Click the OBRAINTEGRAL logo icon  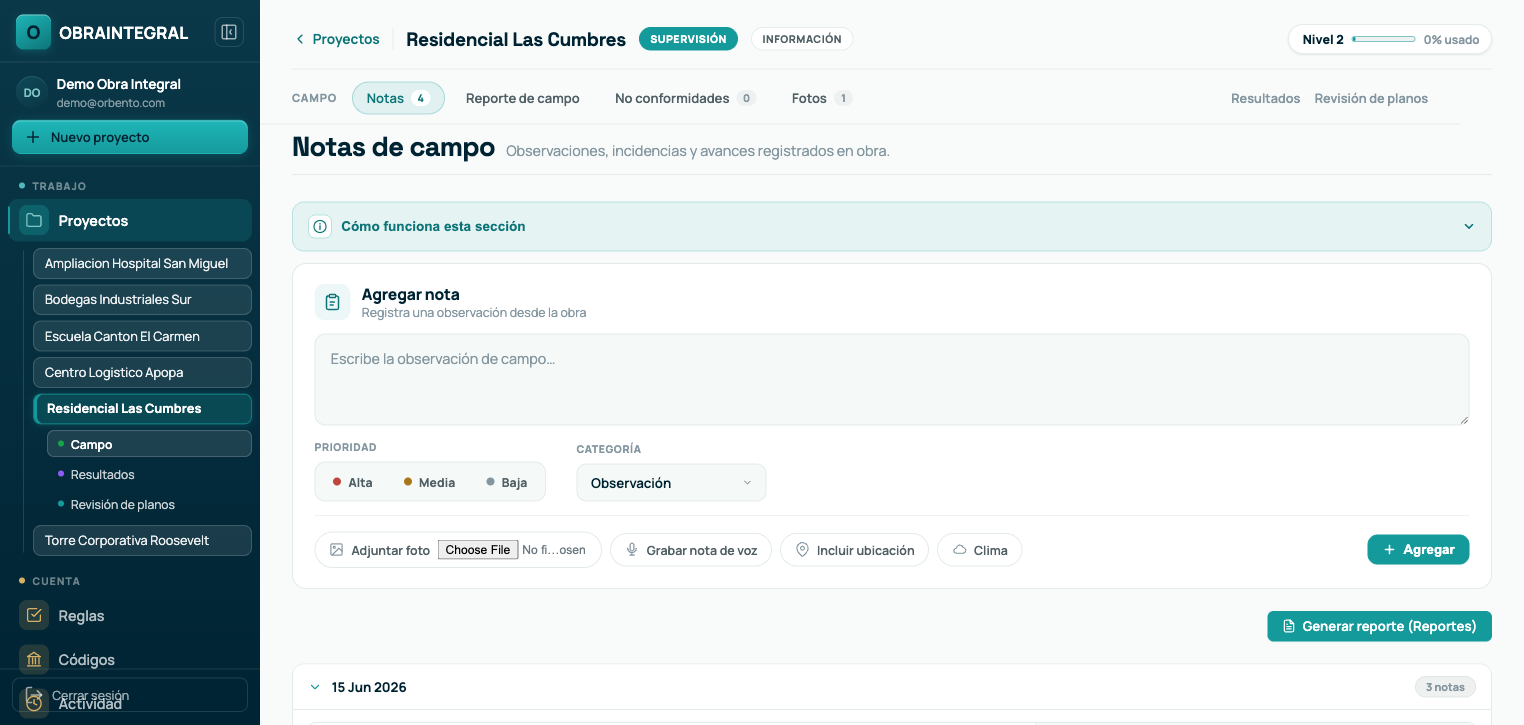[x=33, y=32]
